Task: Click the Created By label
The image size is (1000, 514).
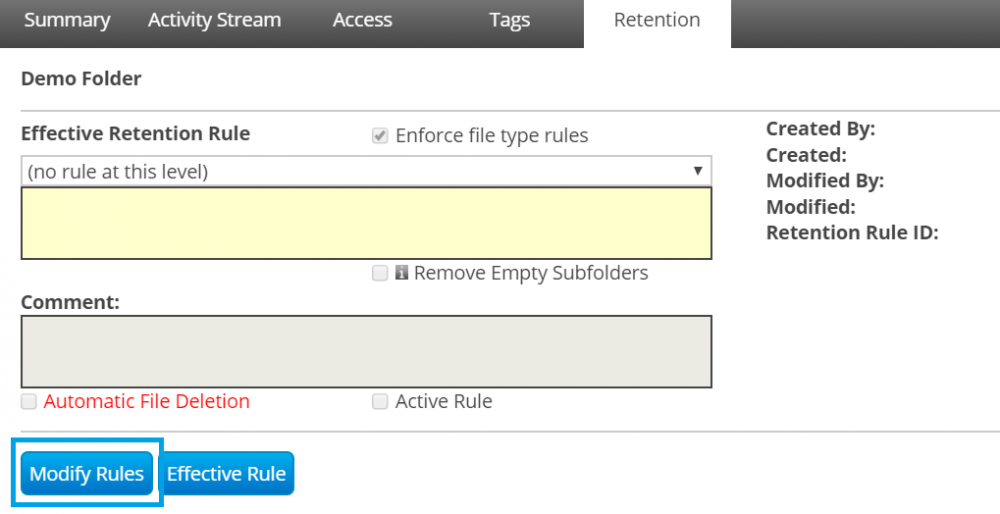Action: 820,129
